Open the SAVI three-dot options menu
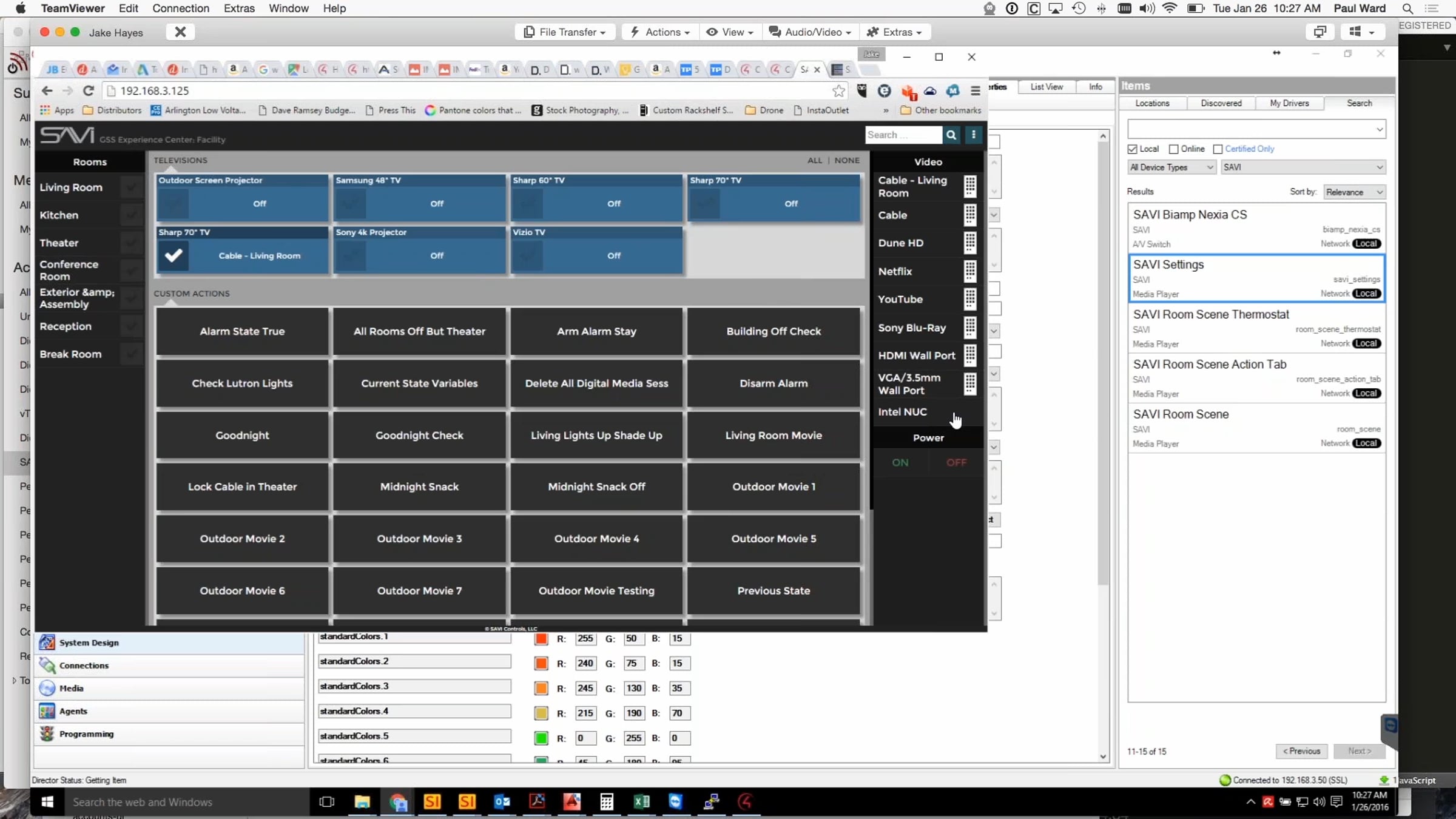This screenshot has height=819, width=1456. point(974,135)
